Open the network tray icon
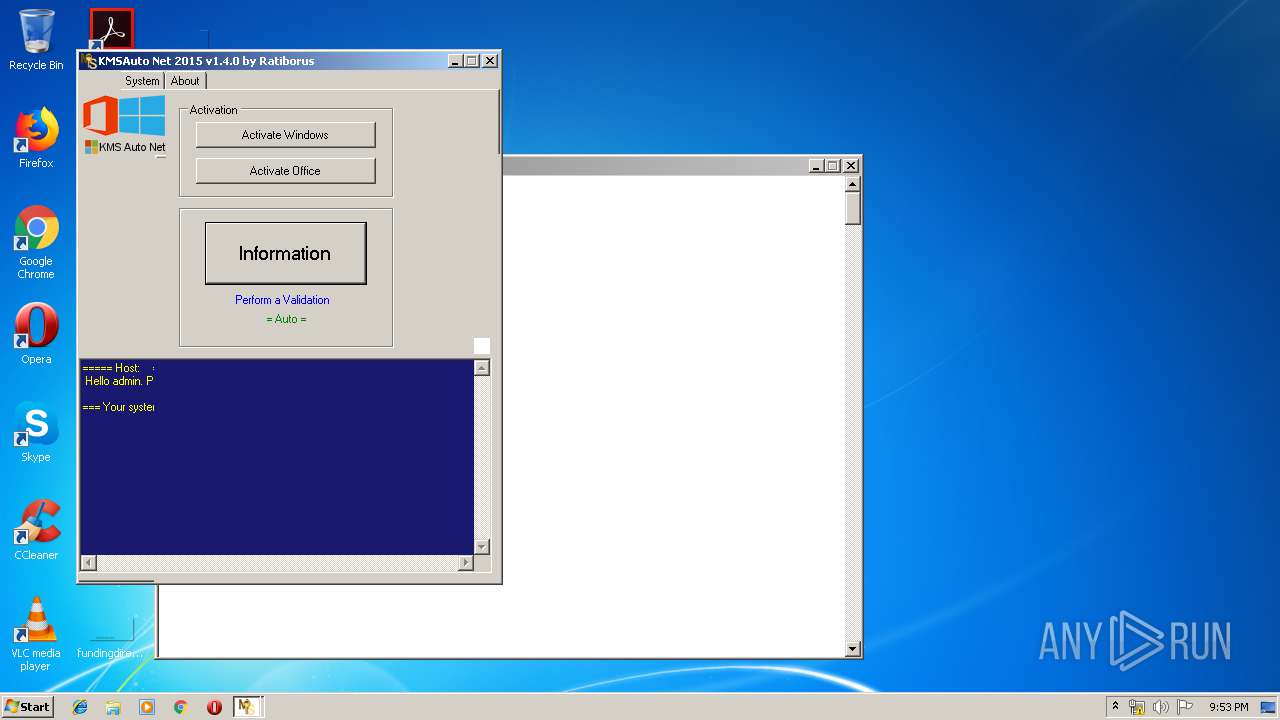Viewport: 1280px width, 720px height. pyautogui.click(x=1137, y=707)
